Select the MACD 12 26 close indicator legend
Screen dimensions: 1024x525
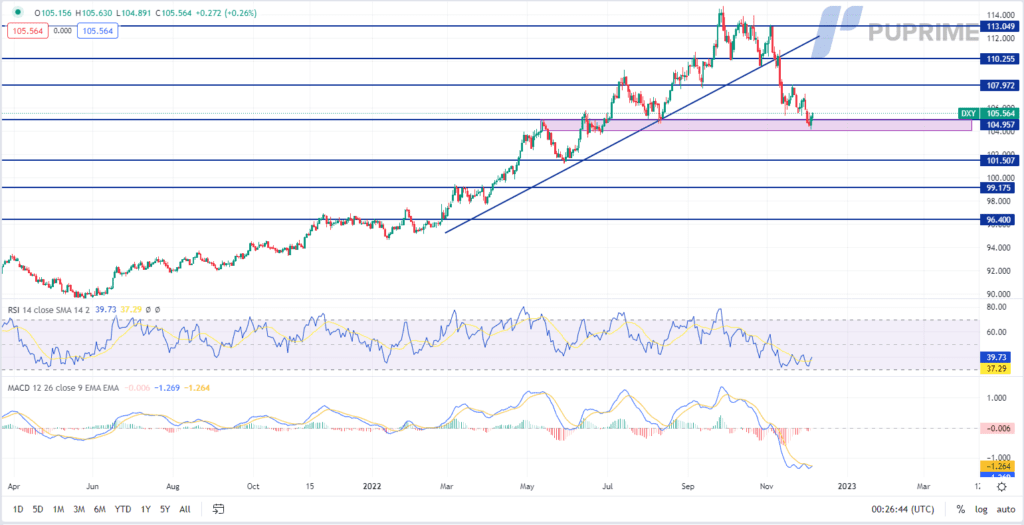coord(63,388)
